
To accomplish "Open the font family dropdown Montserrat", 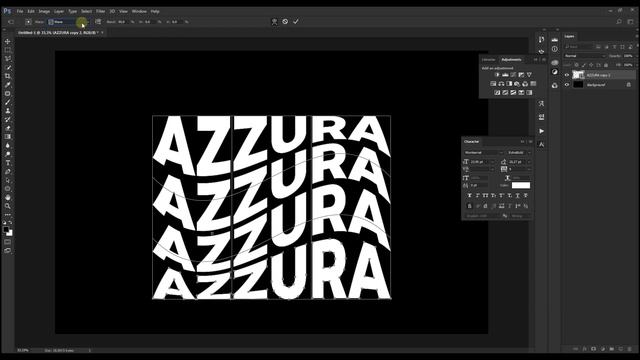I will click(484, 153).
